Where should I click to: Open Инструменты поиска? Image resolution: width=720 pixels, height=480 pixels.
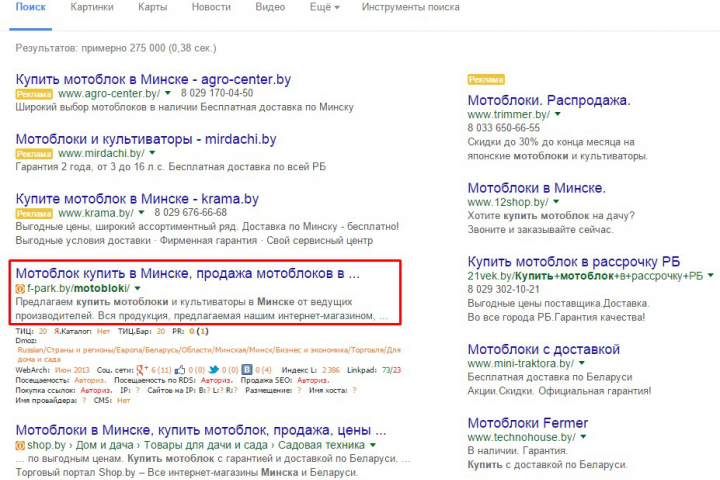pos(411,7)
